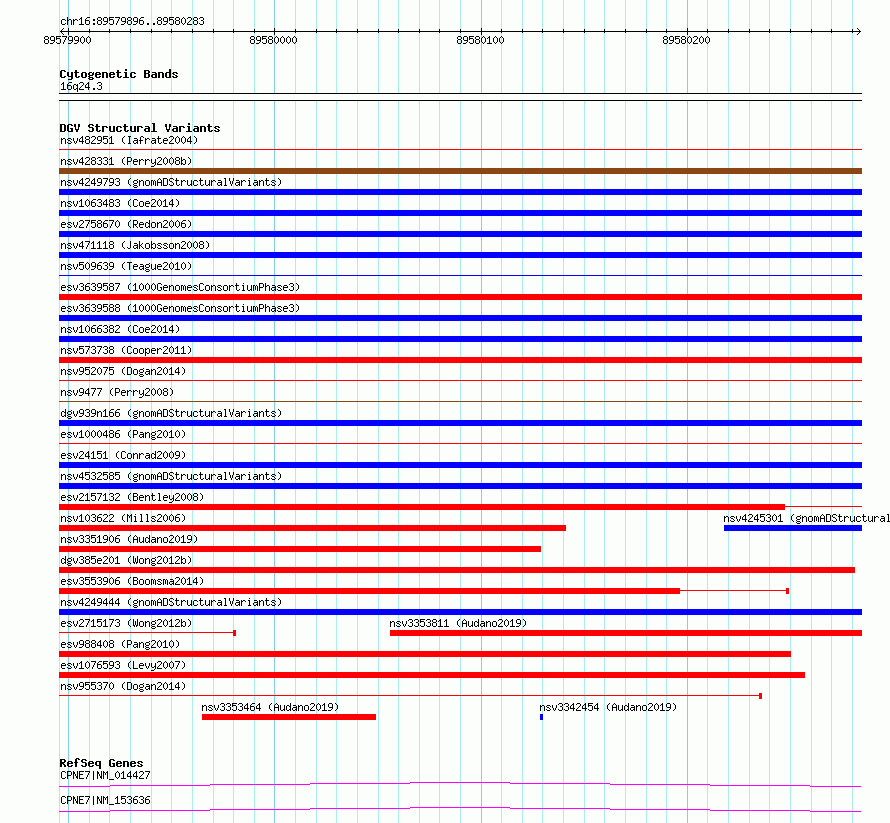
Task: Click the small blue nsv3342454 marker
Action: (541, 717)
